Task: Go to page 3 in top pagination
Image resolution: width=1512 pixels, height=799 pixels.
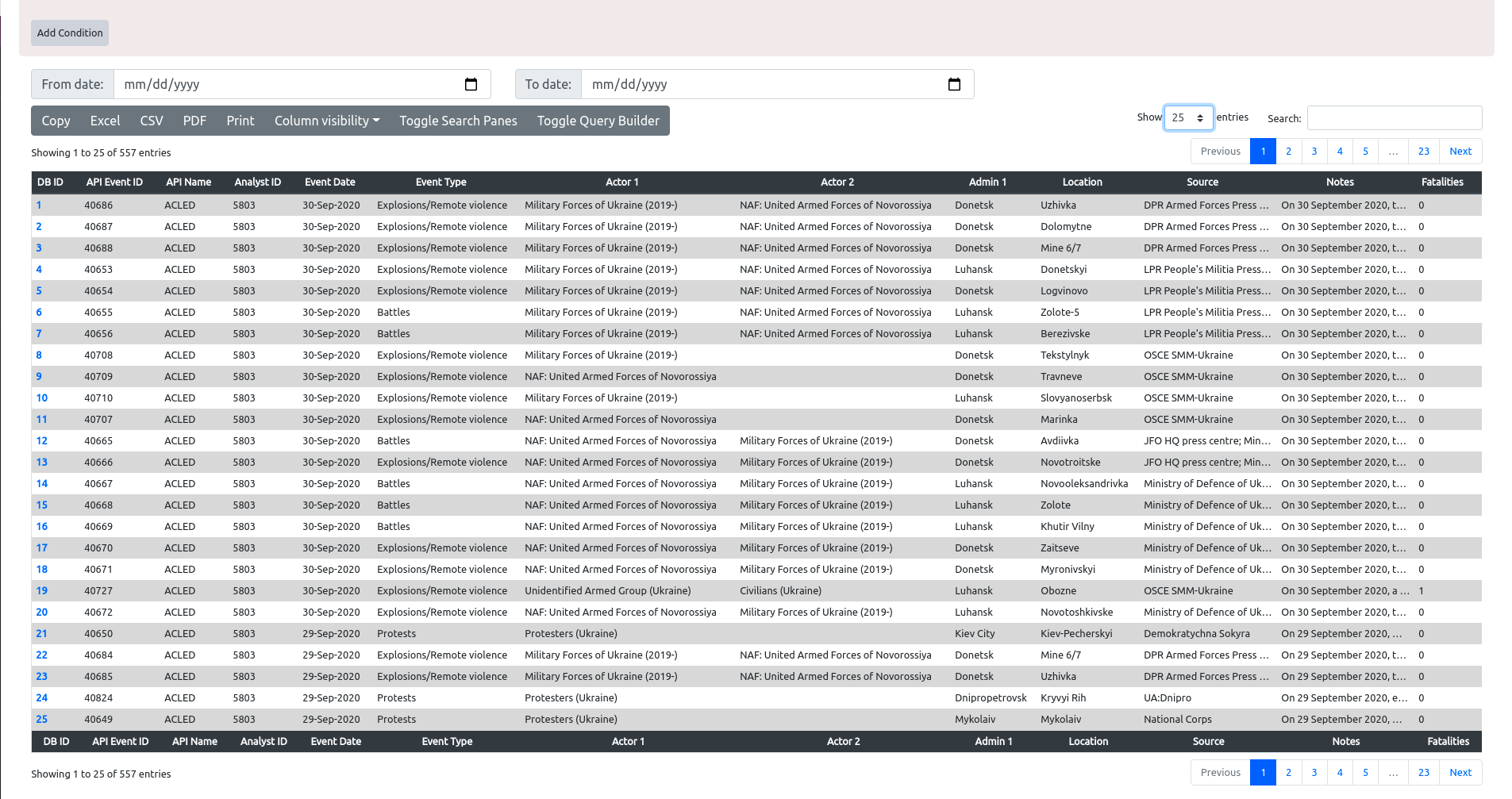Action: (x=1314, y=151)
